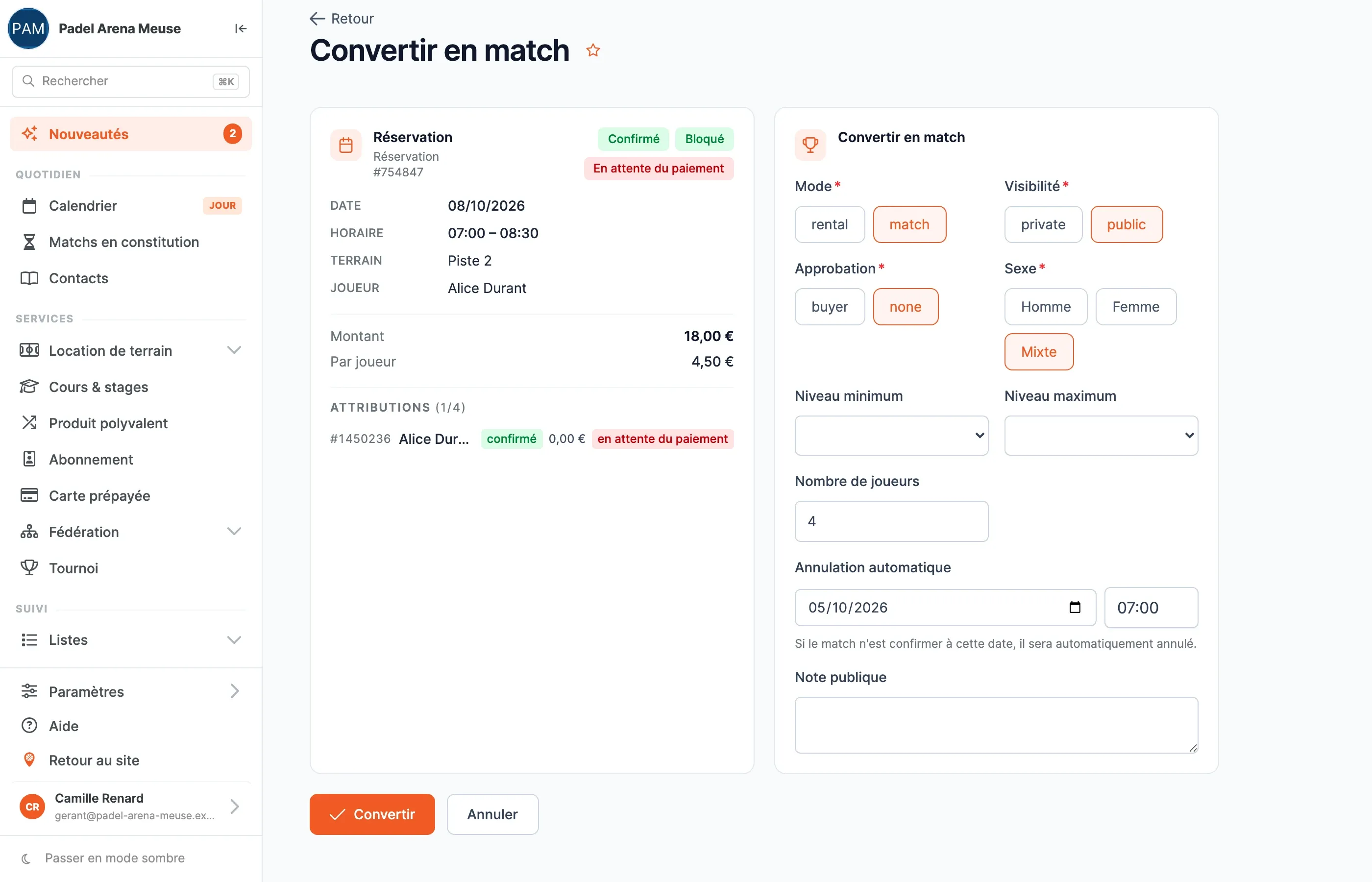Click the location pin icon for Retour au site
This screenshot has width=1372, height=882.
point(29,760)
